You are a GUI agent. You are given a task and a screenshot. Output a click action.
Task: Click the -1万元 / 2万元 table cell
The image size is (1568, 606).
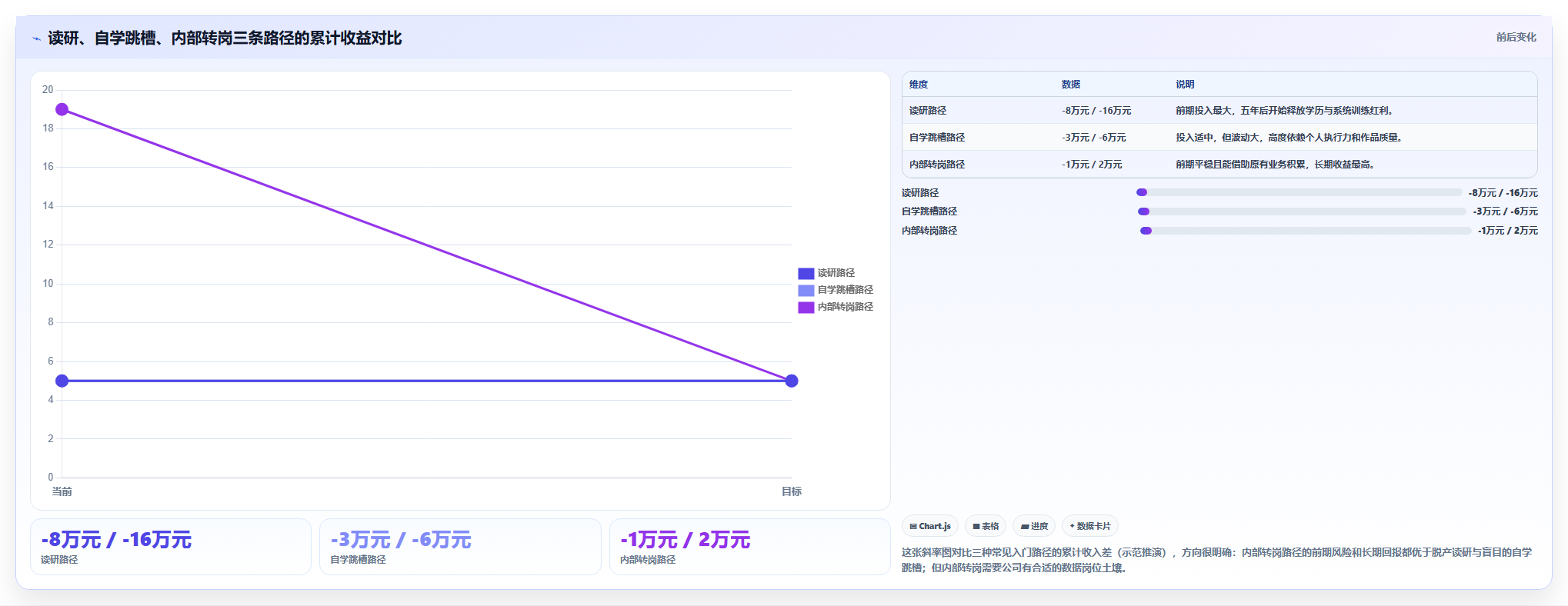(x=1092, y=165)
